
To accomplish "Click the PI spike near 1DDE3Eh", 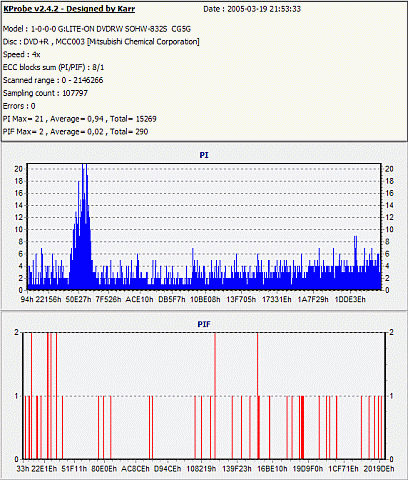I will click(355, 263).
